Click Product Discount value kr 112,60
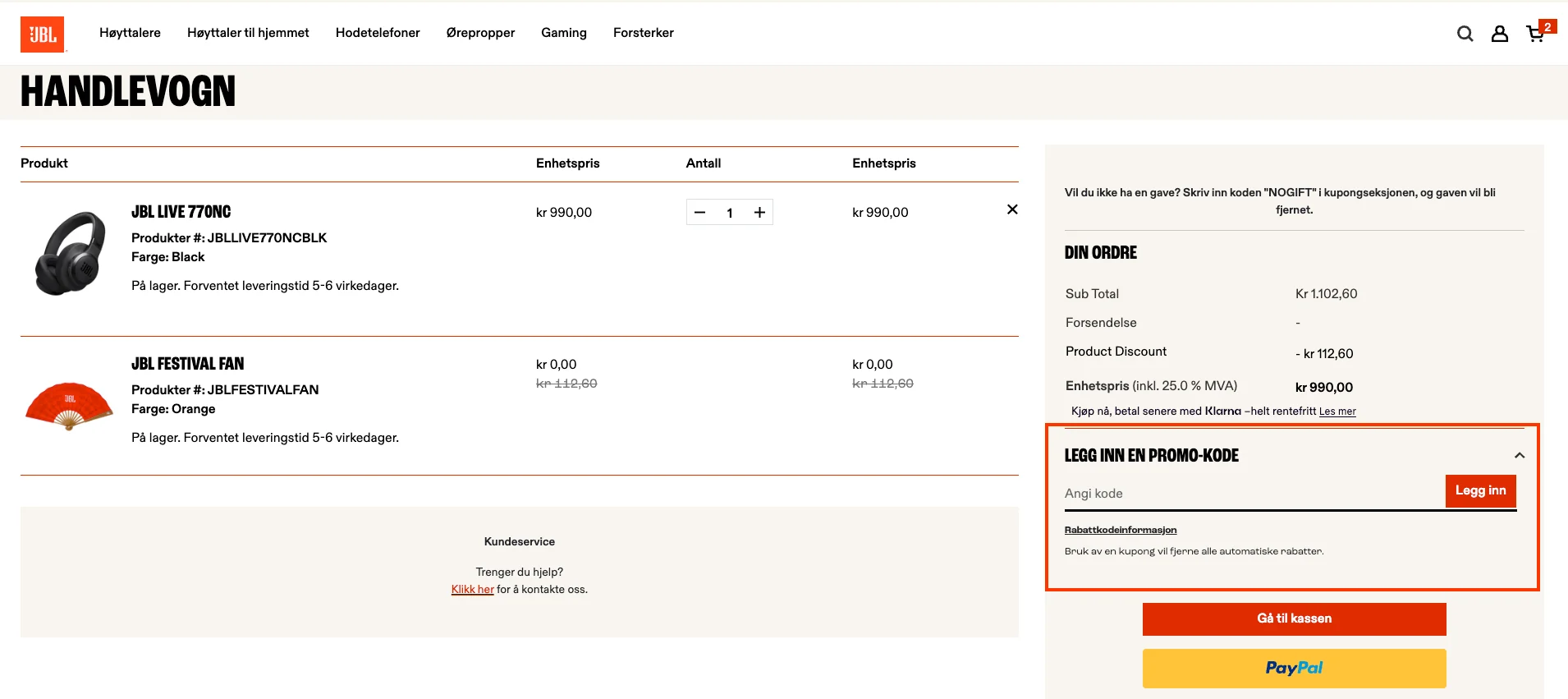 pyautogui.click(x=1324, y=354)
